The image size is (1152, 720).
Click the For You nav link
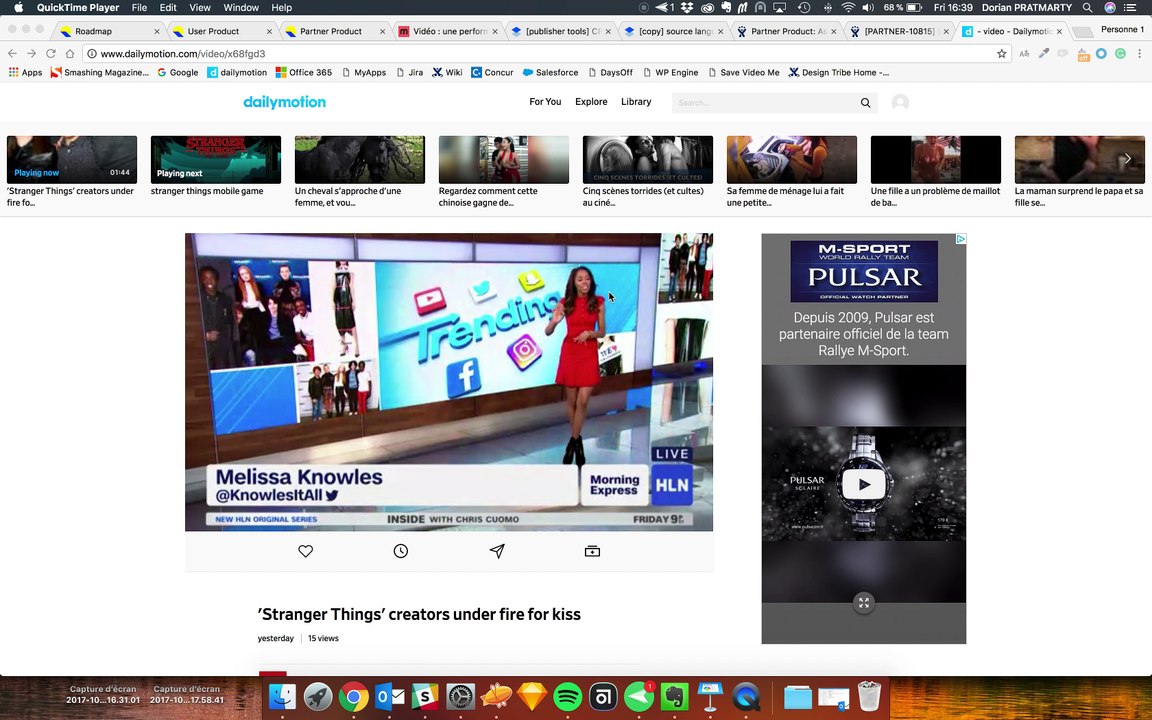(x=545, y=102)
